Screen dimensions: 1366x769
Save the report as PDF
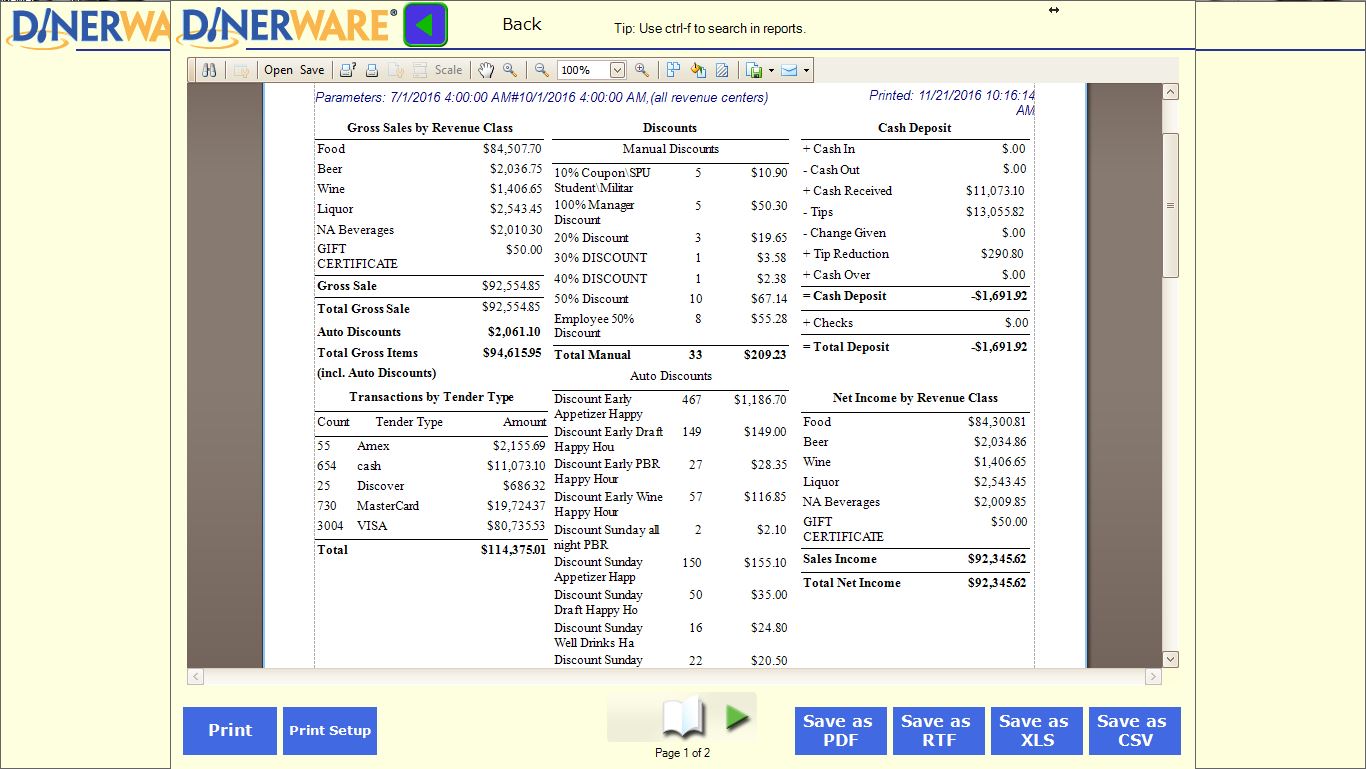click(x=839, y=731)
